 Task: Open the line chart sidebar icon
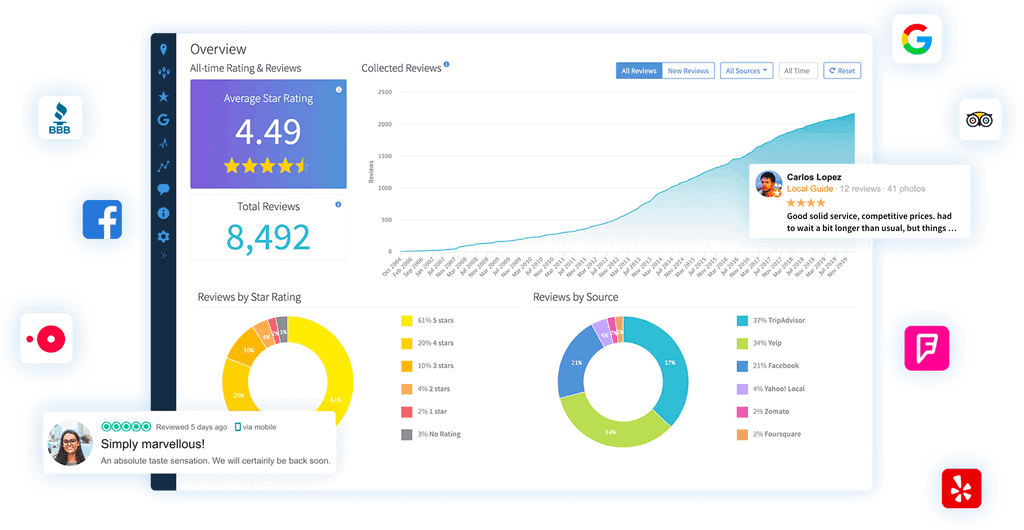pyautogui.click(x=163, y=166)
